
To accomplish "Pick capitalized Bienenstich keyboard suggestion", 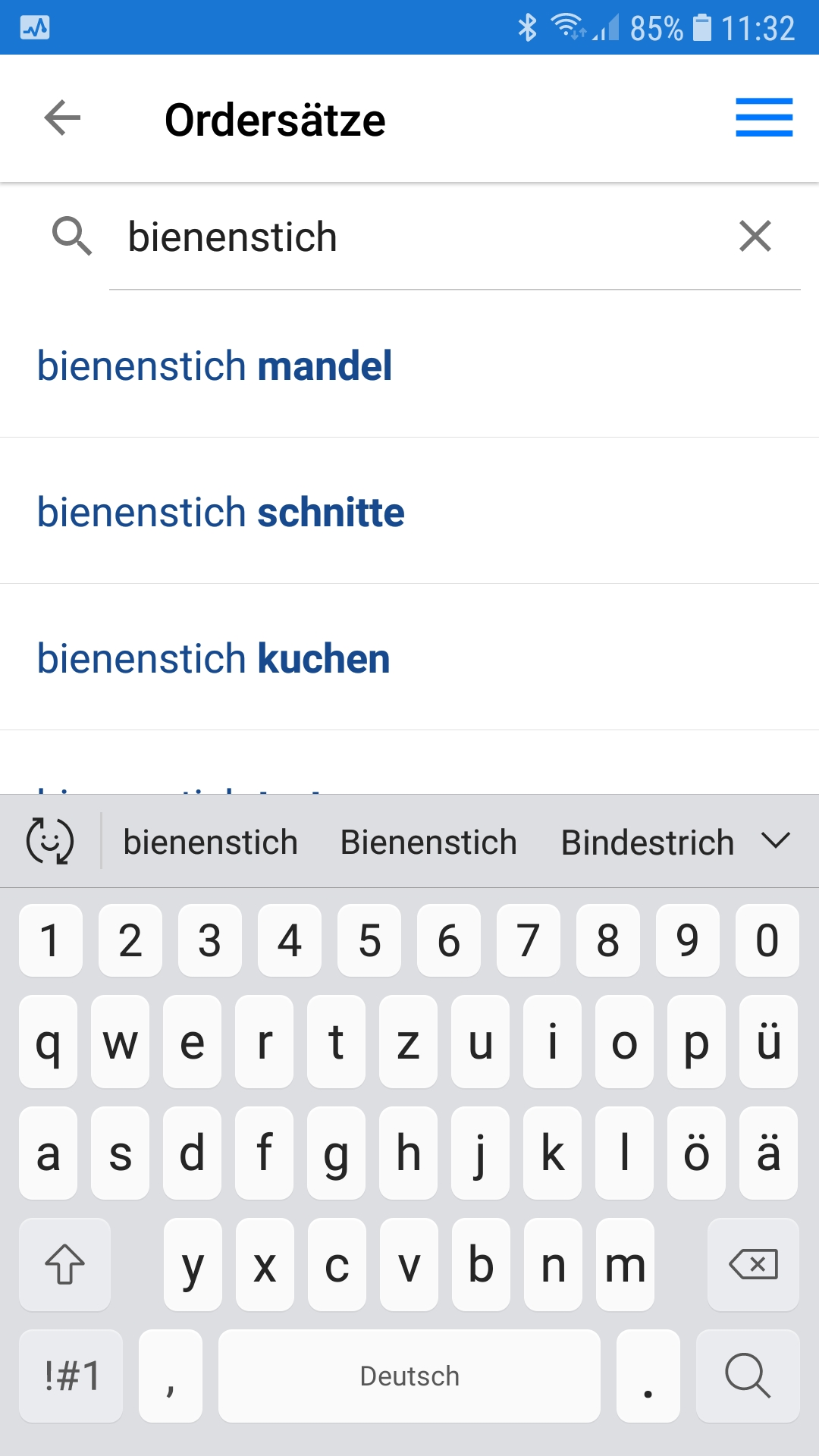I will tap(428, 843).
